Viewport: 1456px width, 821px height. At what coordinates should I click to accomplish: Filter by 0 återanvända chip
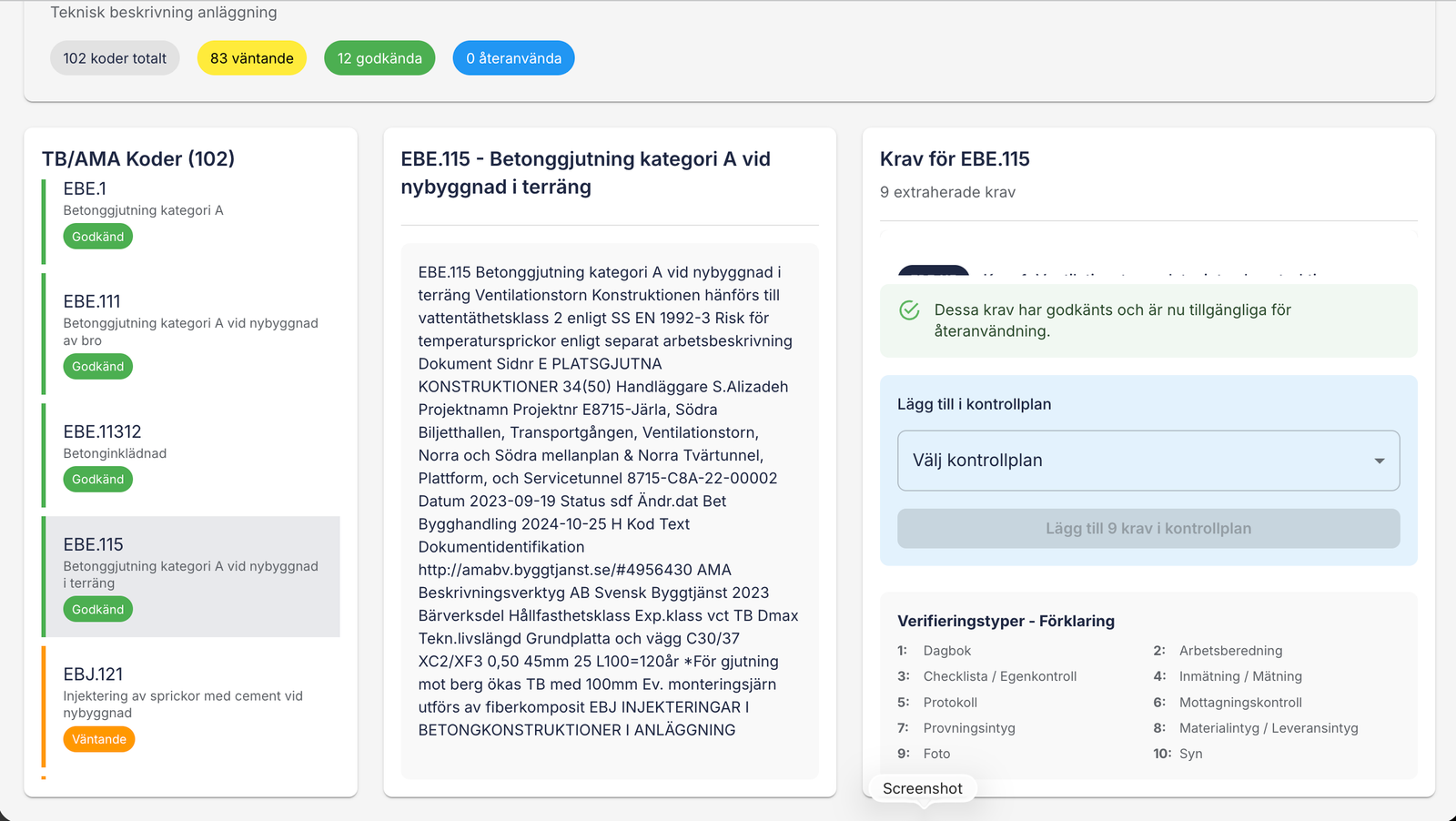[x=513, y=58]
